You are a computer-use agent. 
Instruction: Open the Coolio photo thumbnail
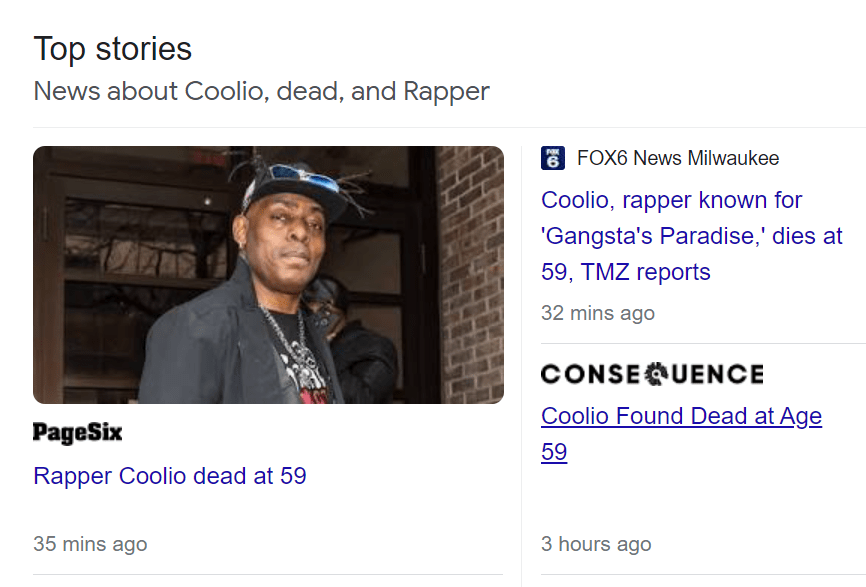tap(268, 275)
